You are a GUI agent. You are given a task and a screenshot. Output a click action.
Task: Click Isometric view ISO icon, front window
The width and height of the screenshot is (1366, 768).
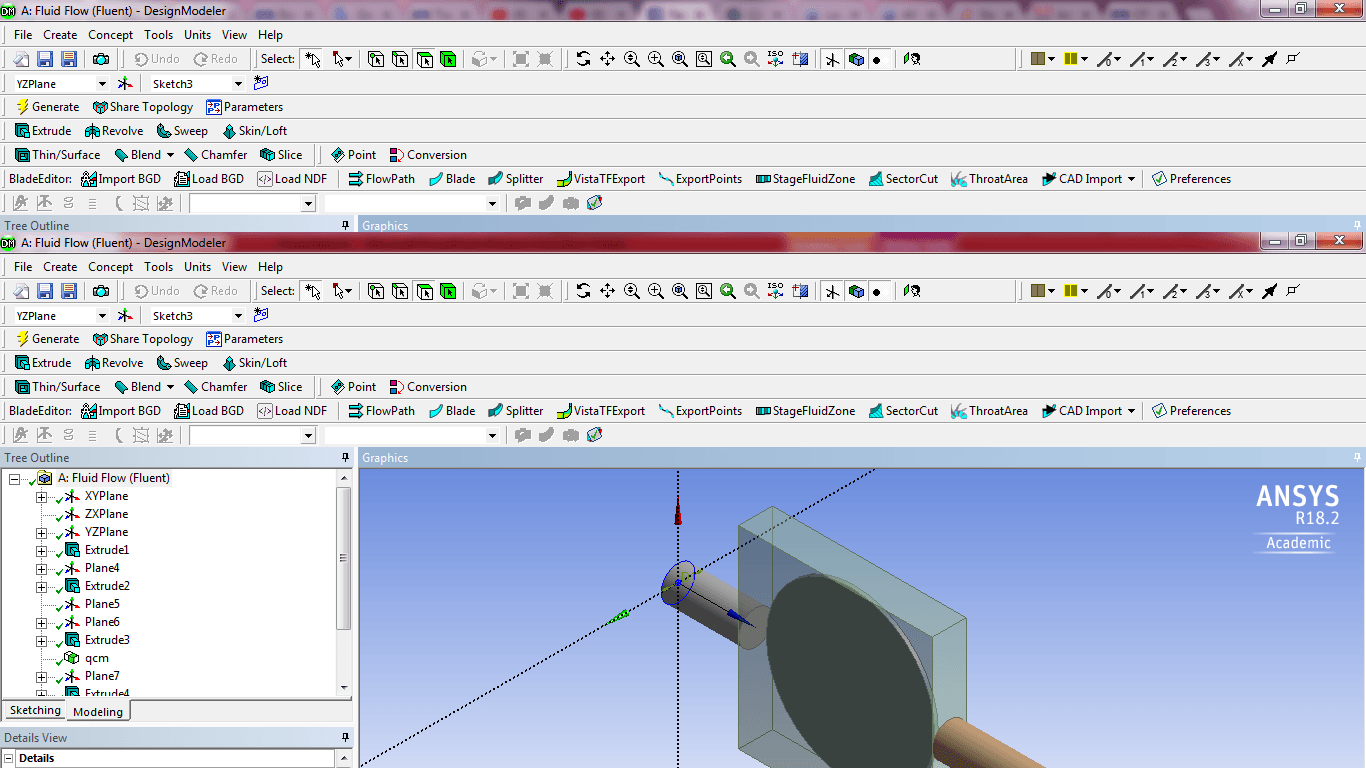point(776,291)
